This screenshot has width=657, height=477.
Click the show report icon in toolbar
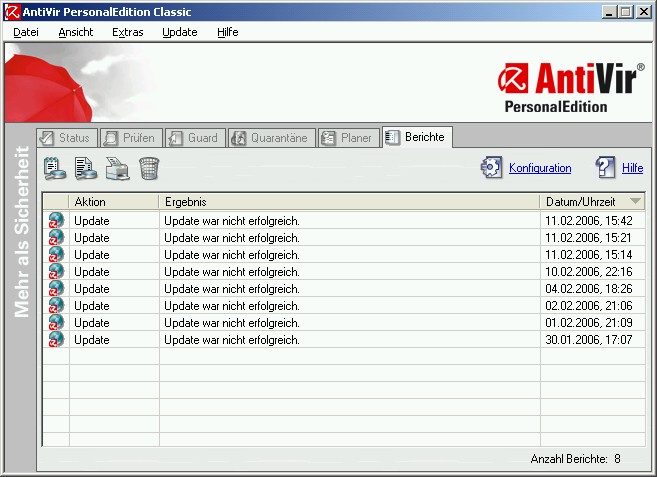point(55,168)
